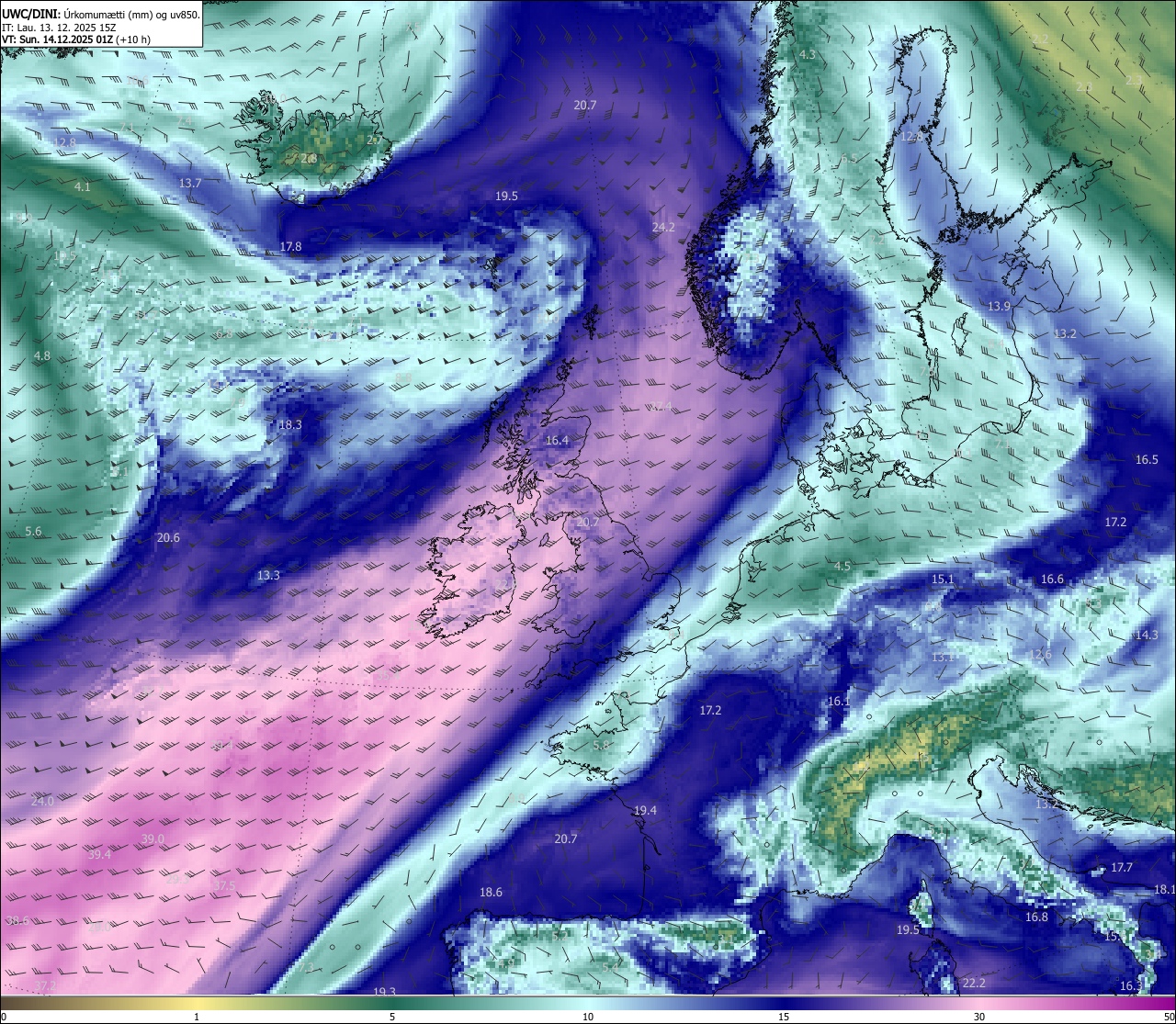Click the 16.4 value over Scotland

pos(557,441)
